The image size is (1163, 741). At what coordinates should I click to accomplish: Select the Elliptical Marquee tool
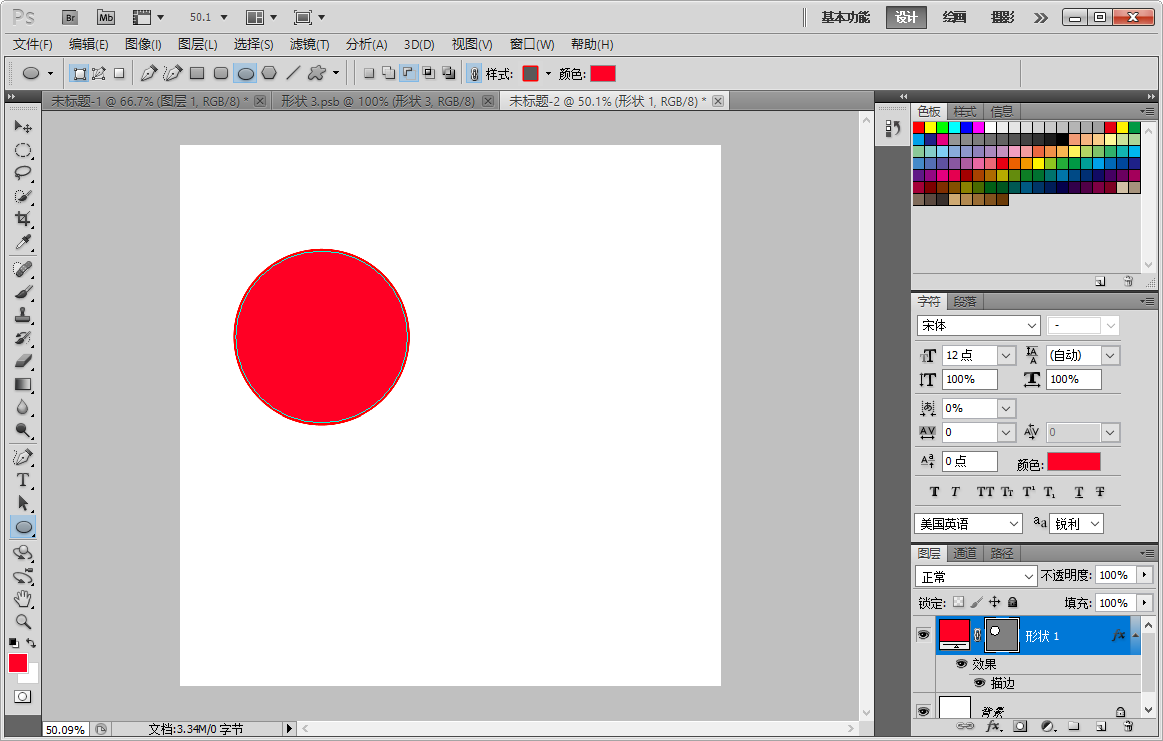coord(23,151)
